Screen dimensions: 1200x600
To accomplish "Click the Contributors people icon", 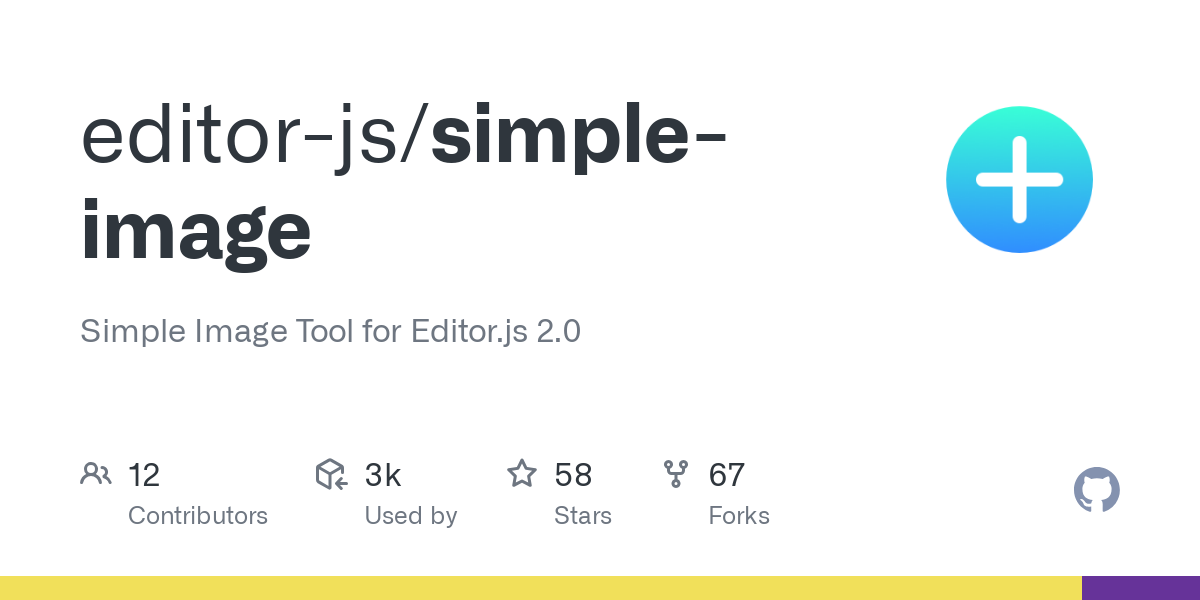I will click(x=96, y=474).
